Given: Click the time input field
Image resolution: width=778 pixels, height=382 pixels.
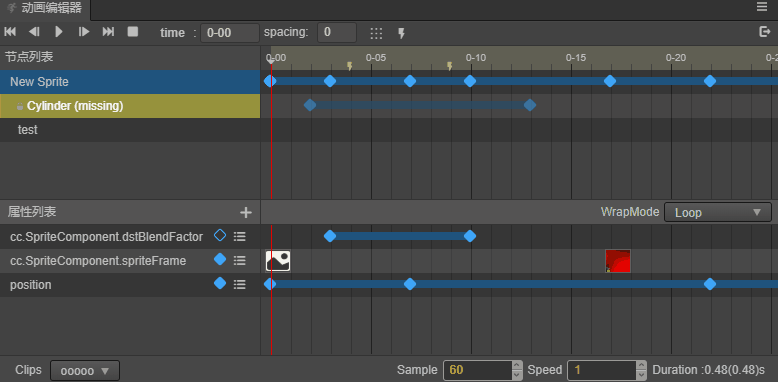Looking at the screenshot, I should (x=230, y=33).
